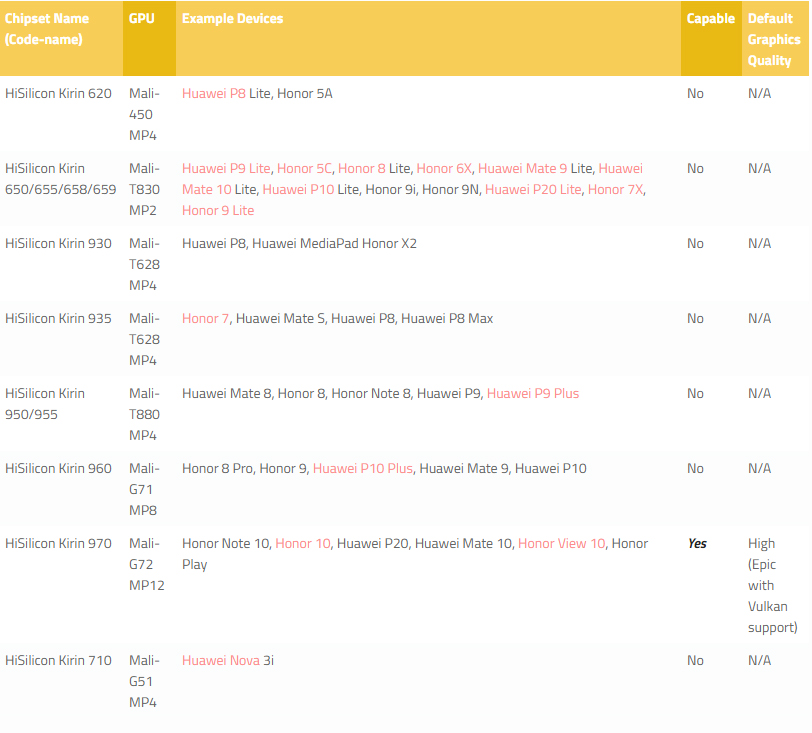Click the N/A value in Kirin 950/955 row
This screenshot has height=733, width=812.
coord(759,394)
